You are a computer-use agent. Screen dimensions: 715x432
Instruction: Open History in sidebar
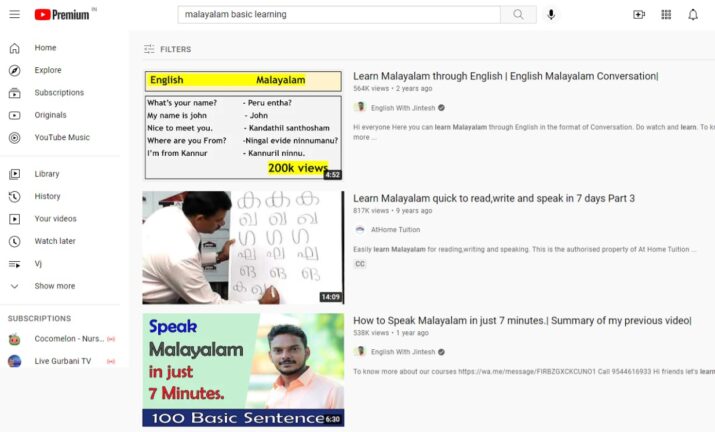pos(47,196)
